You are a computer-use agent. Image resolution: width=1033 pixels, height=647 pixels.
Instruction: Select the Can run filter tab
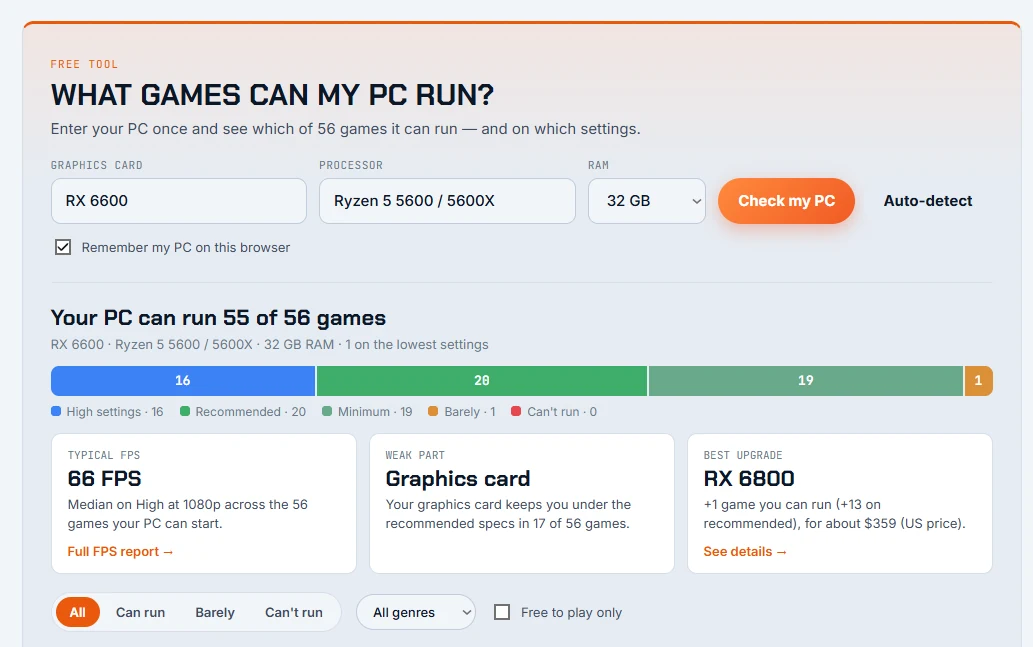pyautogui.click(x=140, y=612)
